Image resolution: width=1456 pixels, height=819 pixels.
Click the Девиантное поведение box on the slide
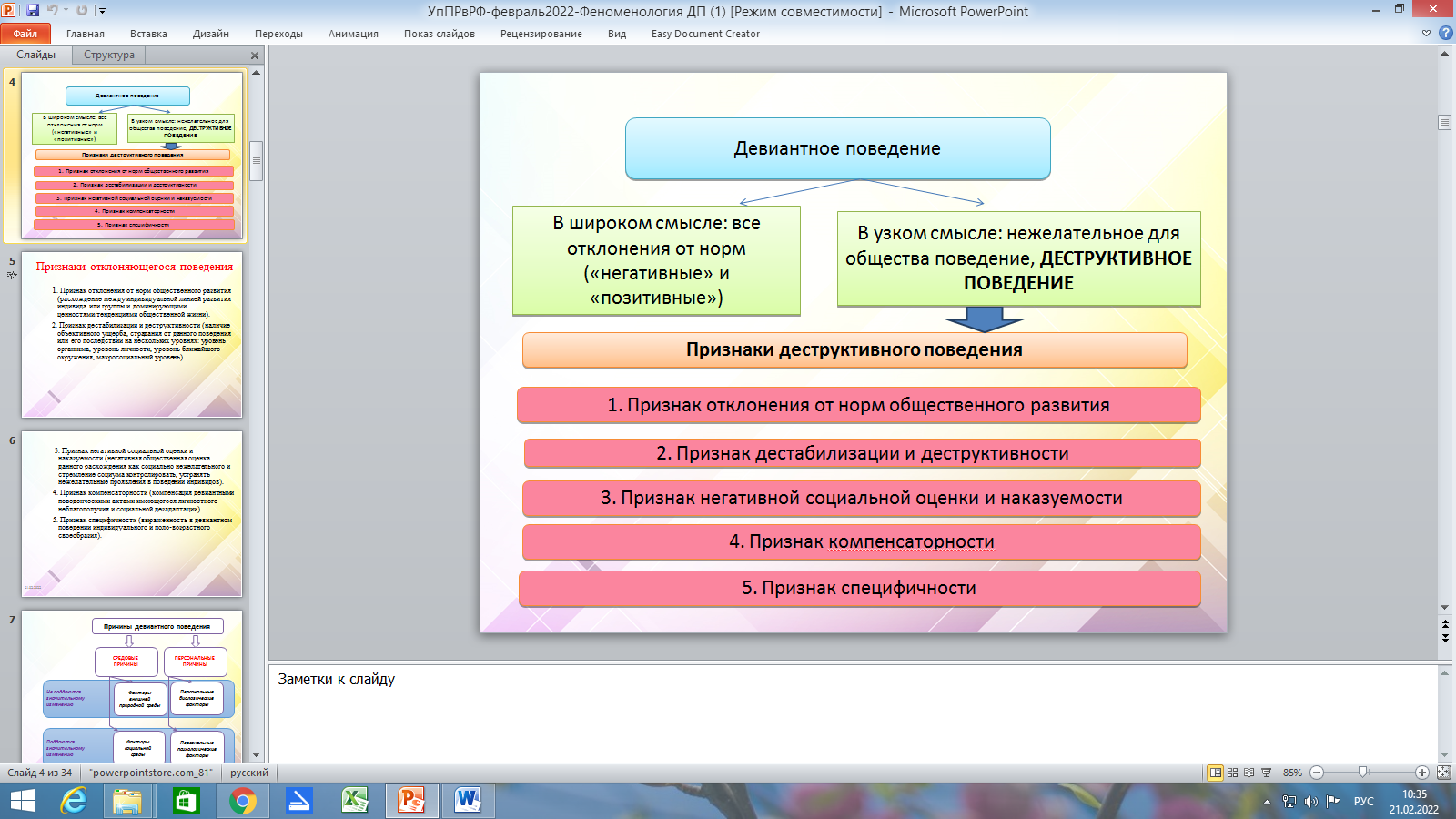click(837, 148)
